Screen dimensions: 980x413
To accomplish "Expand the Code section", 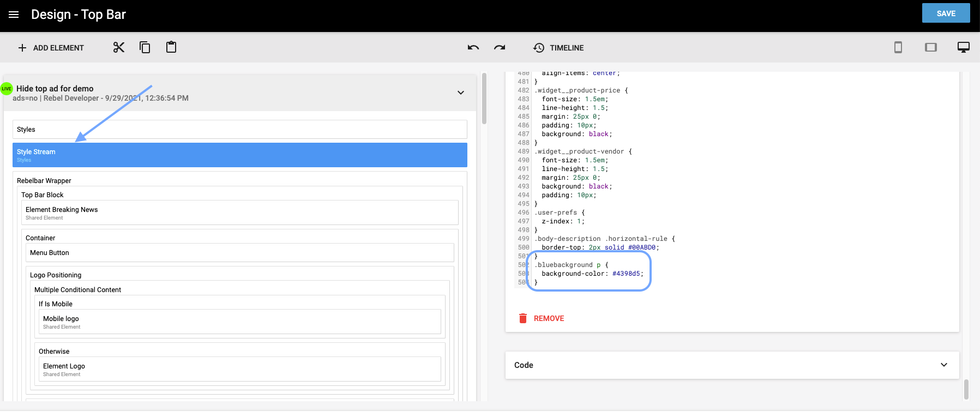I will [943, 365].
